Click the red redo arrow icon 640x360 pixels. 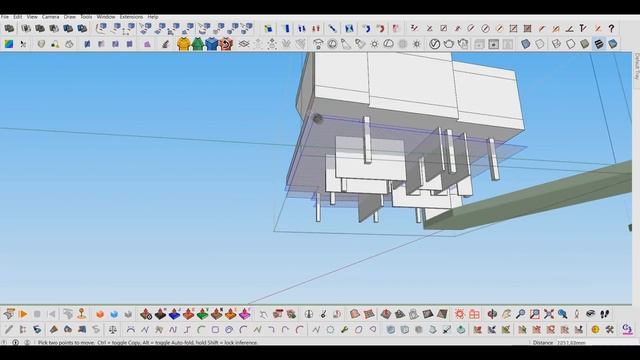(x=380, y=29)
